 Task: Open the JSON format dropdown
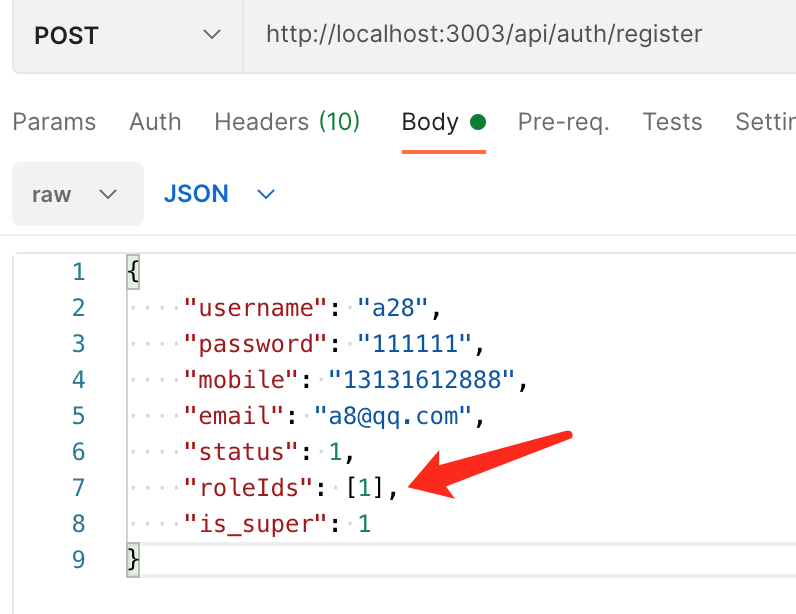(218, 194)
